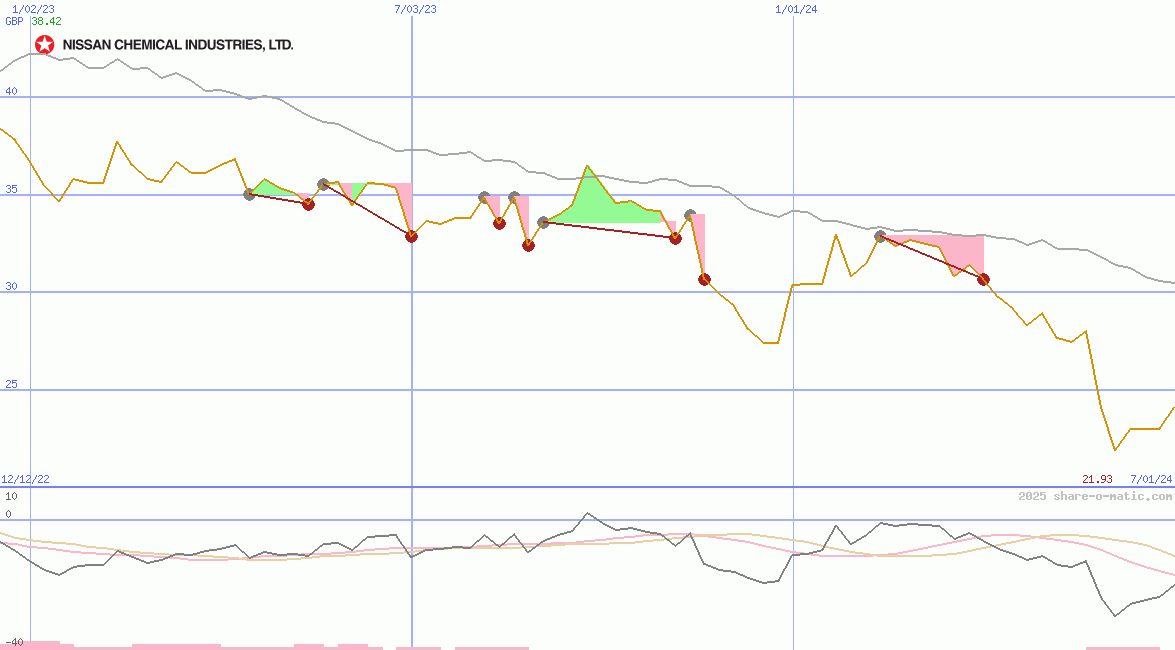
Task: Select the red marker ending the rightmost pink wedge
Action: (x=983, y=280)
